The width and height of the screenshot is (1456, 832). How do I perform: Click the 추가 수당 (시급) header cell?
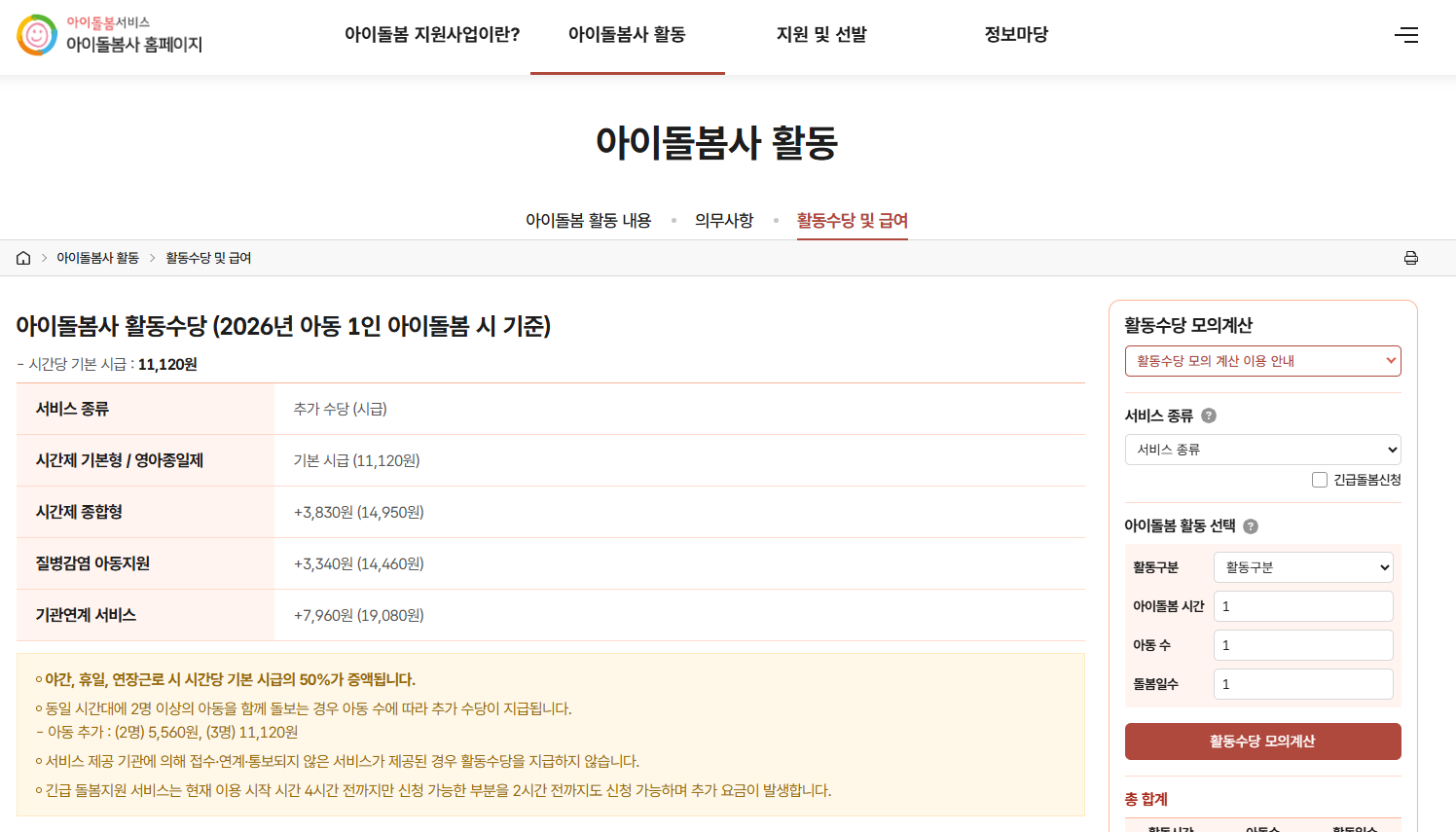click(x=679, y=409)
